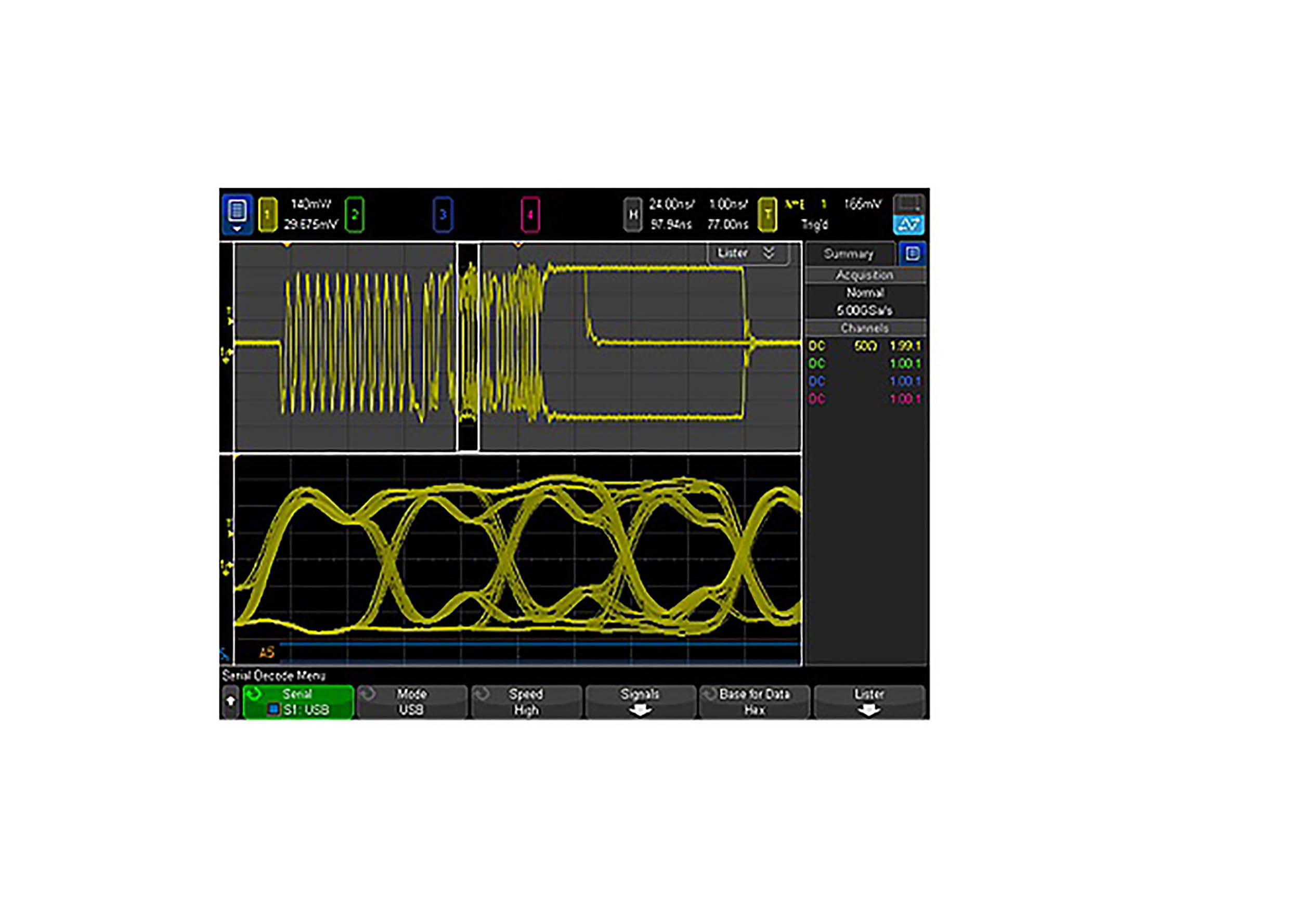Click the Serial S1: USB softkey
This screenshot has height=924, width=1300.
(x=298, y=702)
